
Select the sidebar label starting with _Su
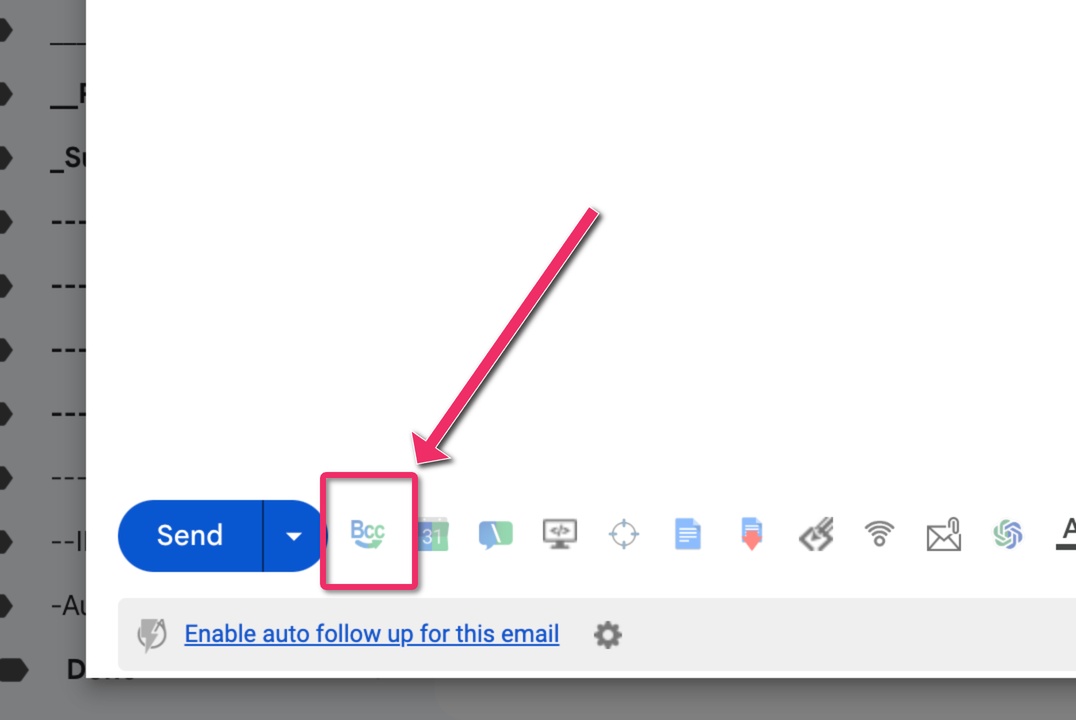click(68, 158)
